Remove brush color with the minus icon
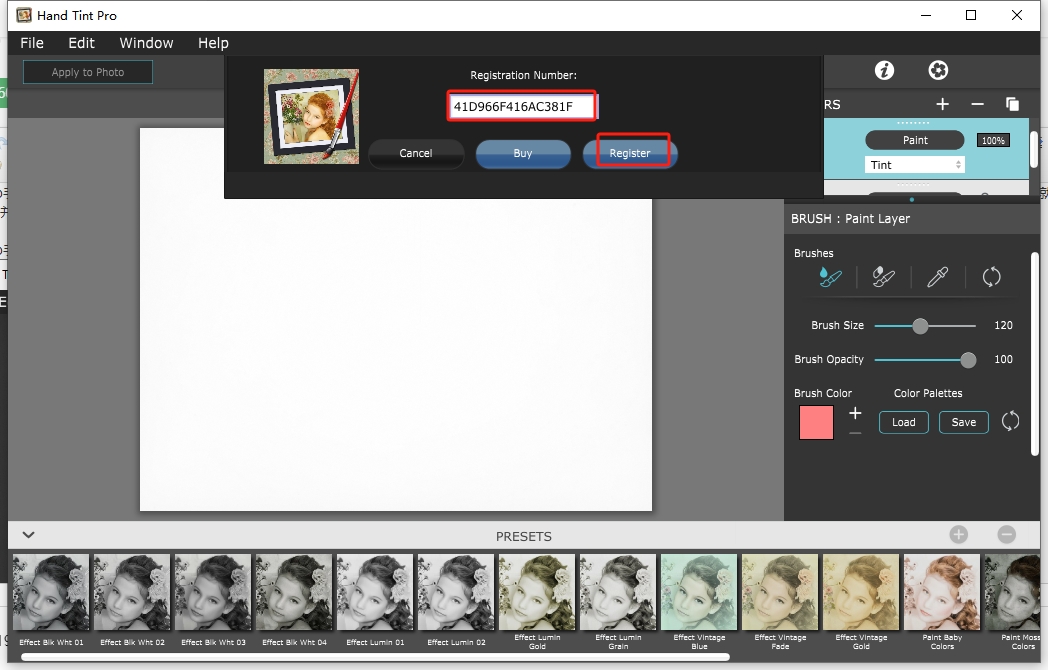The image size is (1048, 670). coord(855,433)
